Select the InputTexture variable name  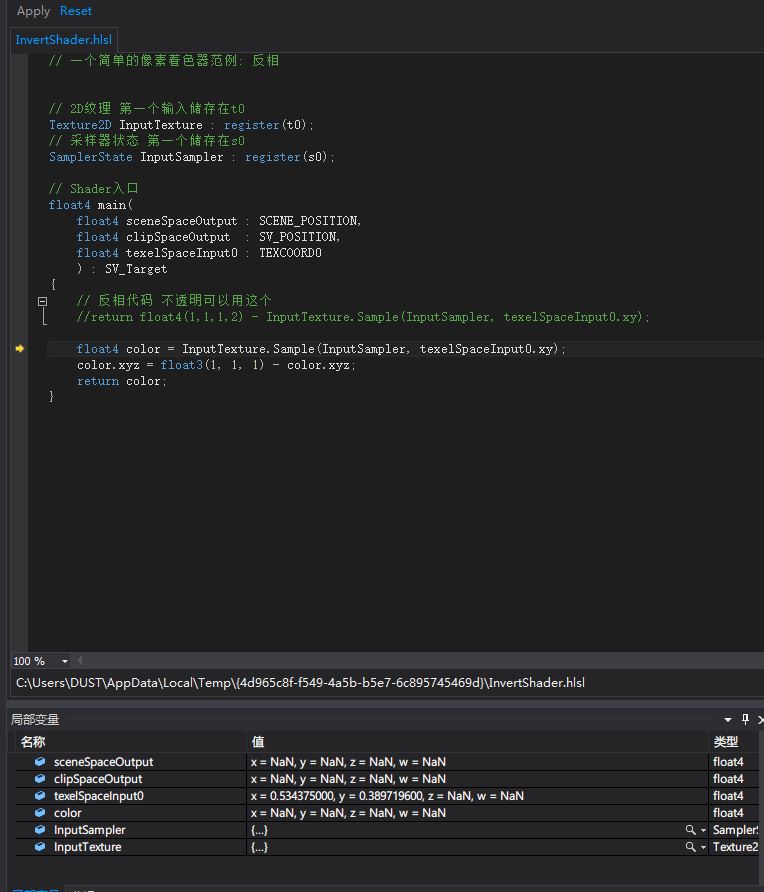point(88,847)
